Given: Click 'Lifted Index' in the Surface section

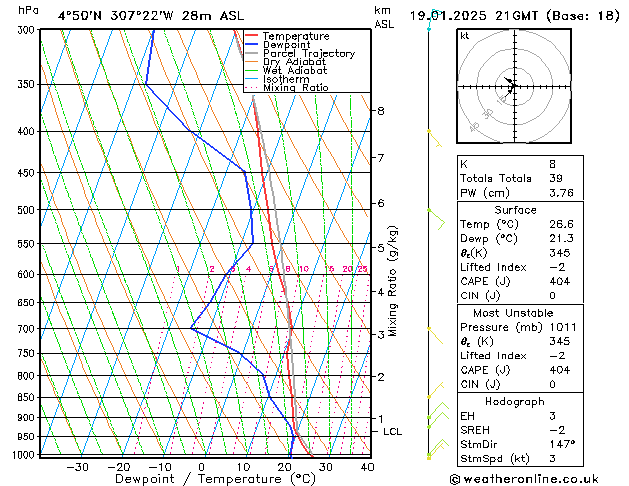Looking at the screenshot, I should [x=493, y=267].
